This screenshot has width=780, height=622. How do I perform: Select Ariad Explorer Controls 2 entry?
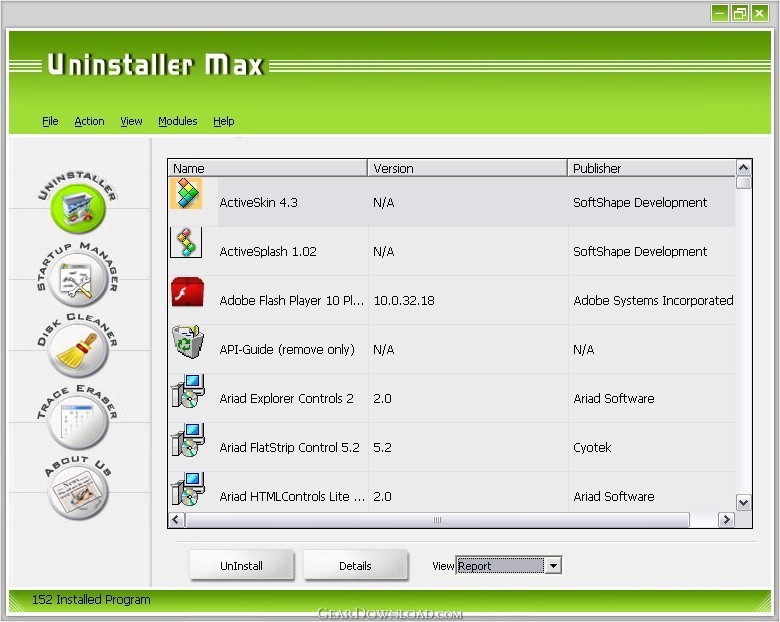pos(286,399)
